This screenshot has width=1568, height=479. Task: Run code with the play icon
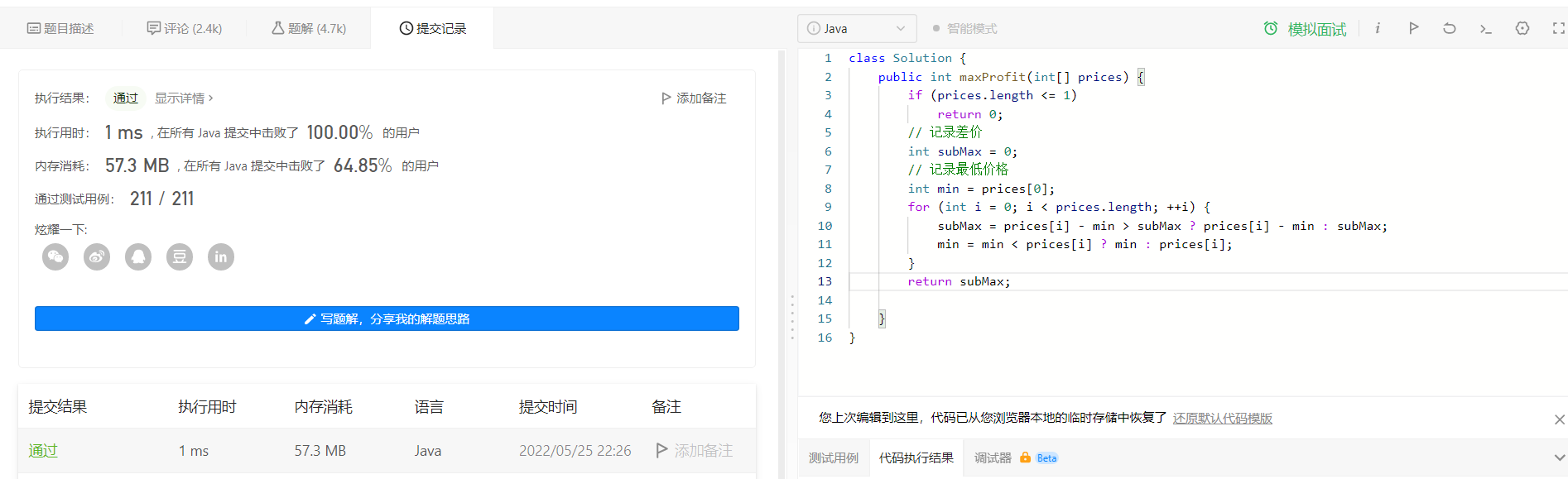tap(1413, 28)
